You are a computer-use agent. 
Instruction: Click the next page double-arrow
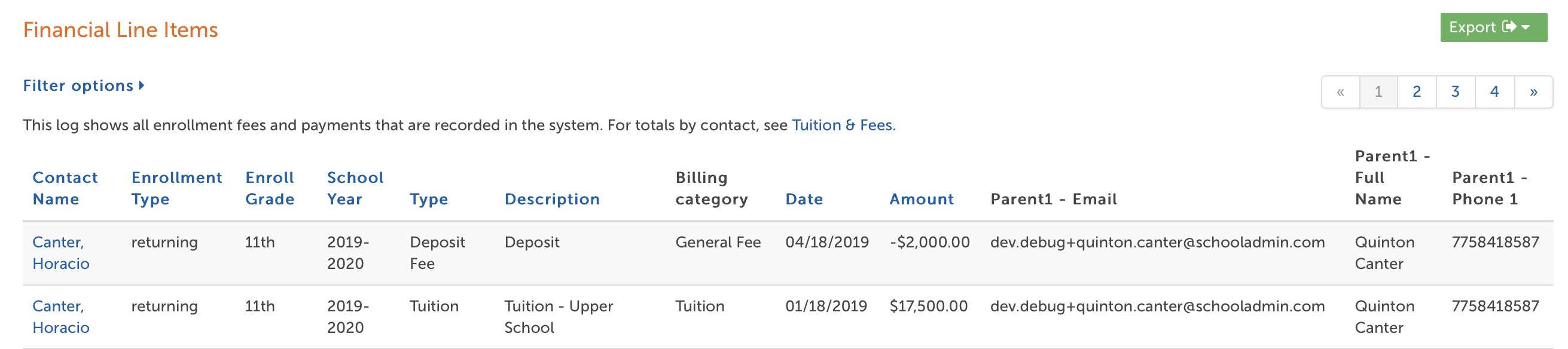point(1533,92)
